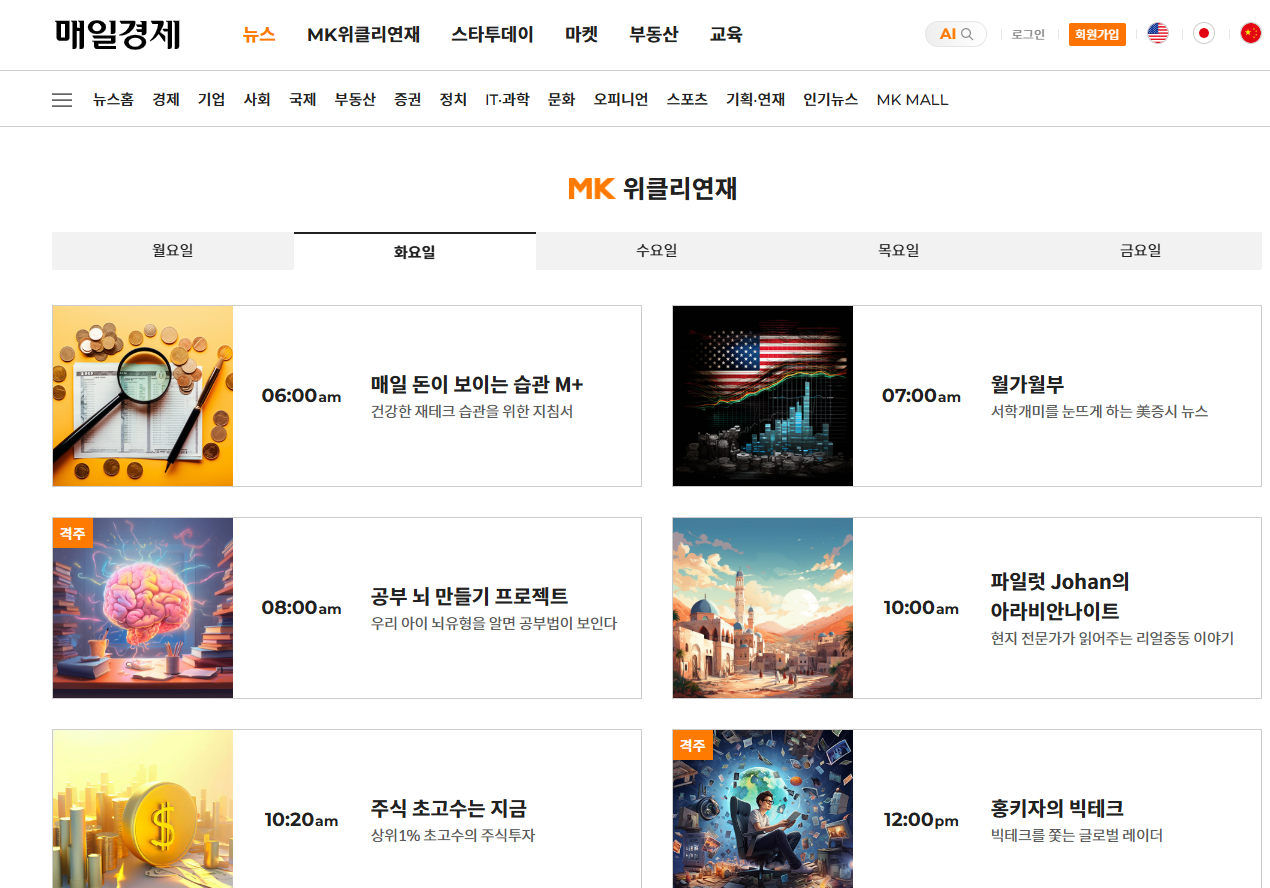1270x888 pixels.
Task: Open the hamburger navigation menu
Action: pos(61,99)
